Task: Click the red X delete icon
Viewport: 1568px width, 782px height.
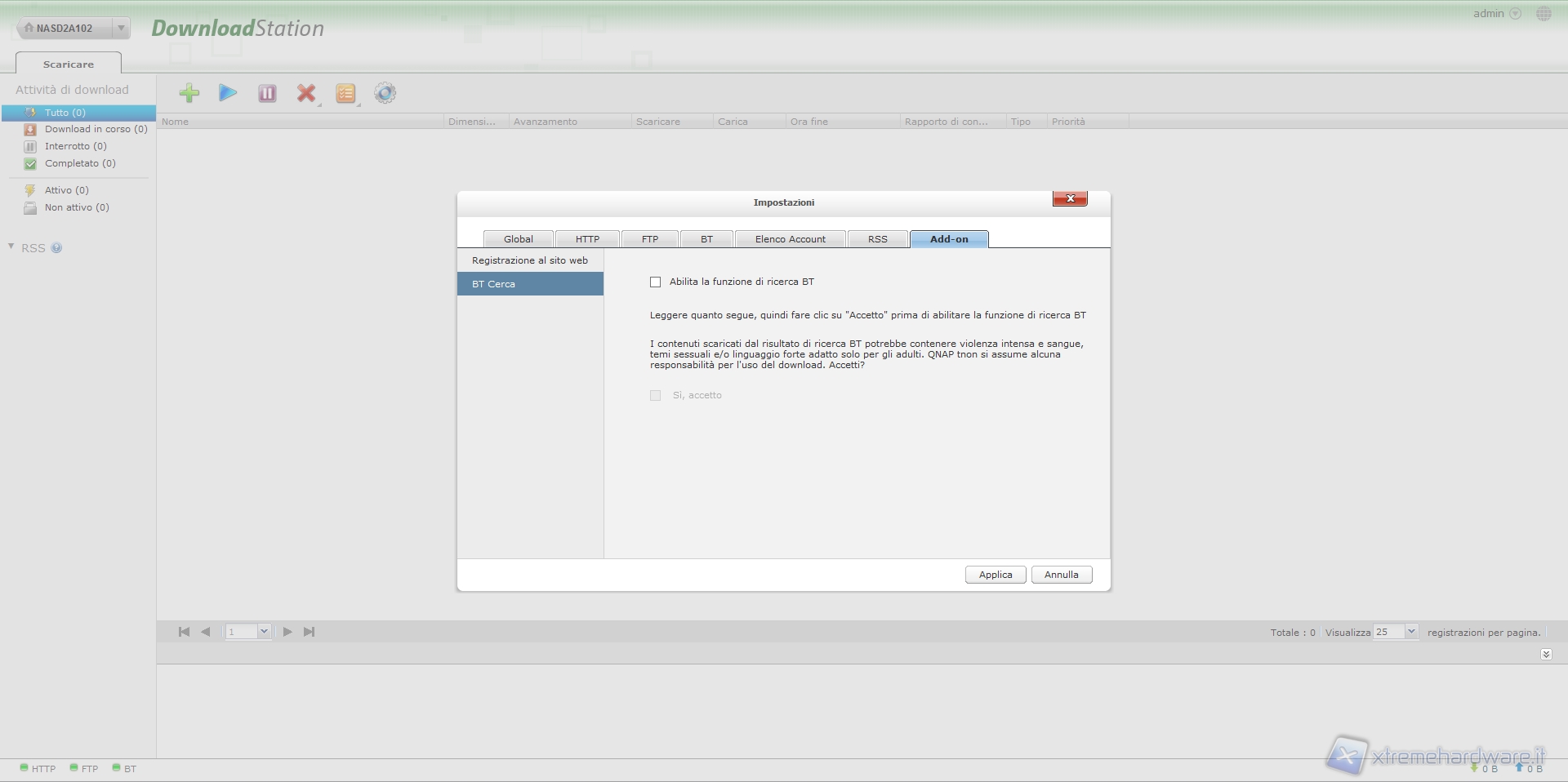Action: tap(306, 93)
